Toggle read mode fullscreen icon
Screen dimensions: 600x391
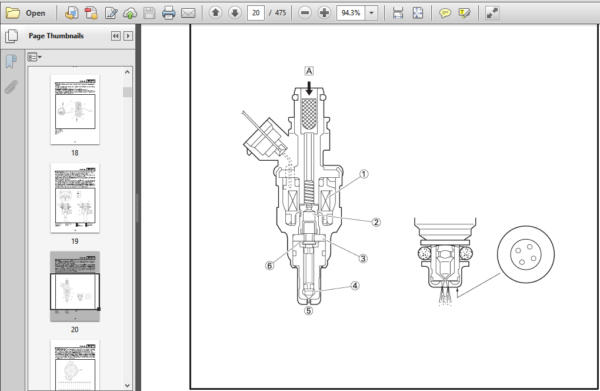492,13
